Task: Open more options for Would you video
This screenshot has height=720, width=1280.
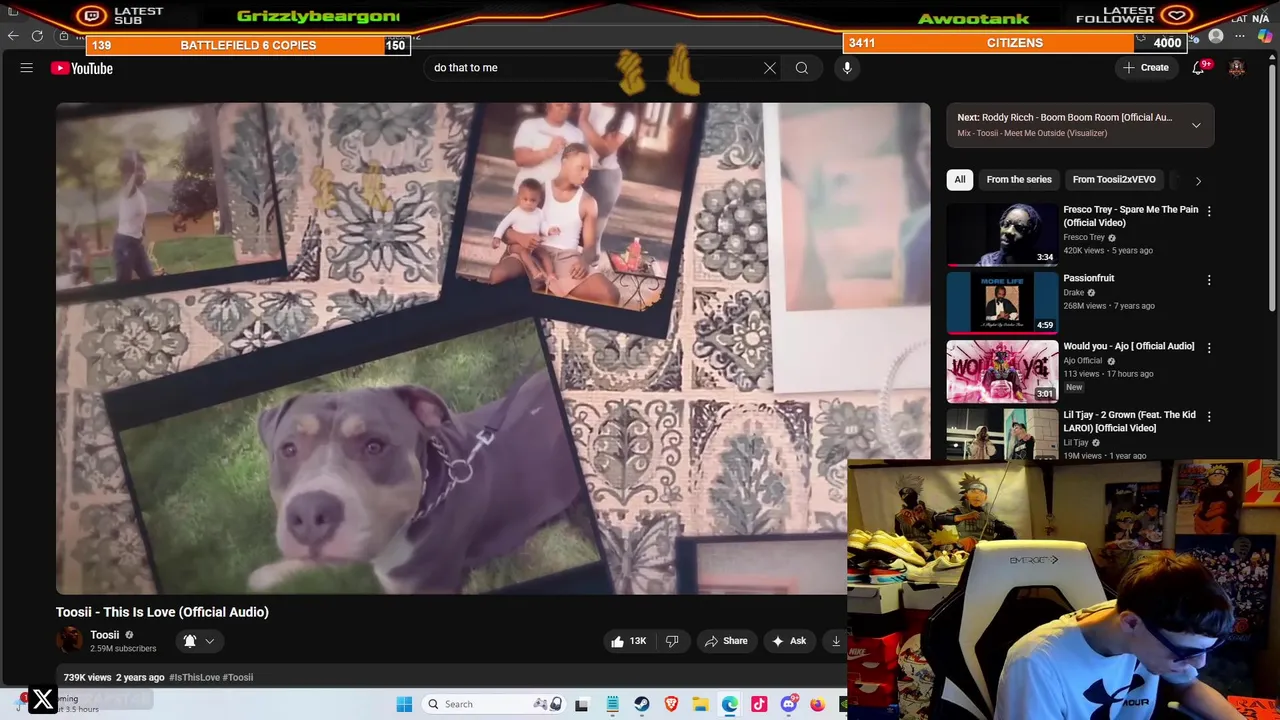Action: pyautogui.click(x=1209, y=348)
